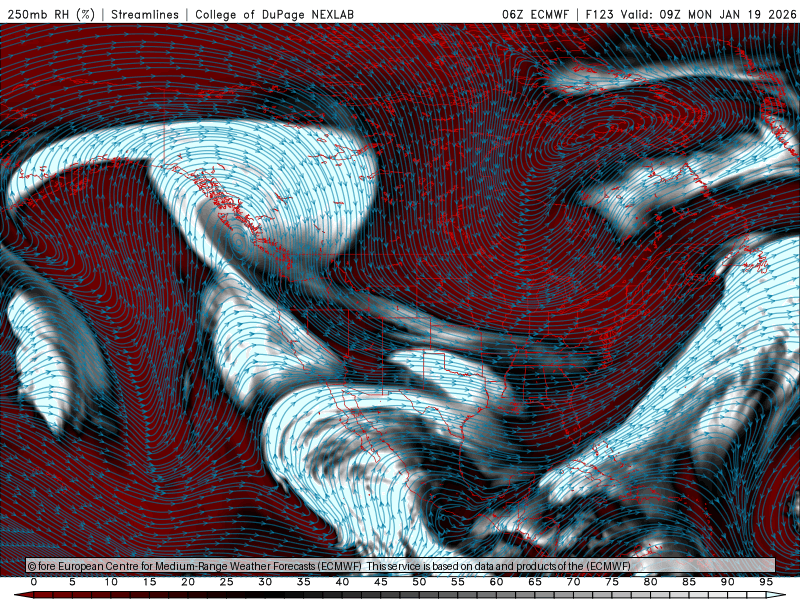The image size is (800, 600).
Task: Select the "90" colorbar tick value
Action: pos(728,582)
